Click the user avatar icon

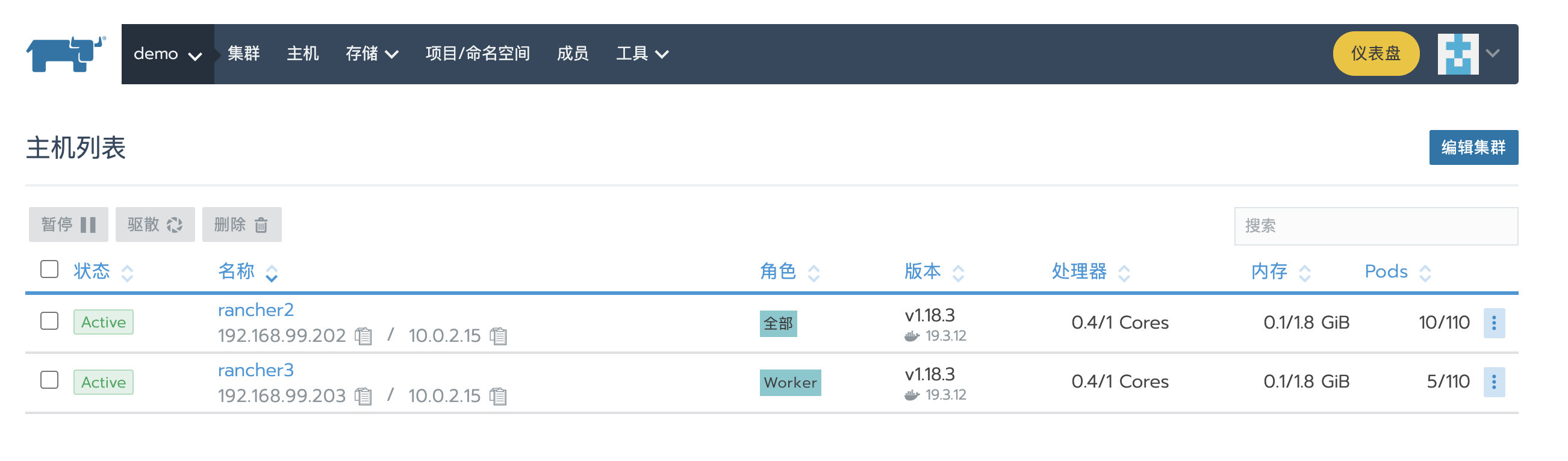point(1457,54)
